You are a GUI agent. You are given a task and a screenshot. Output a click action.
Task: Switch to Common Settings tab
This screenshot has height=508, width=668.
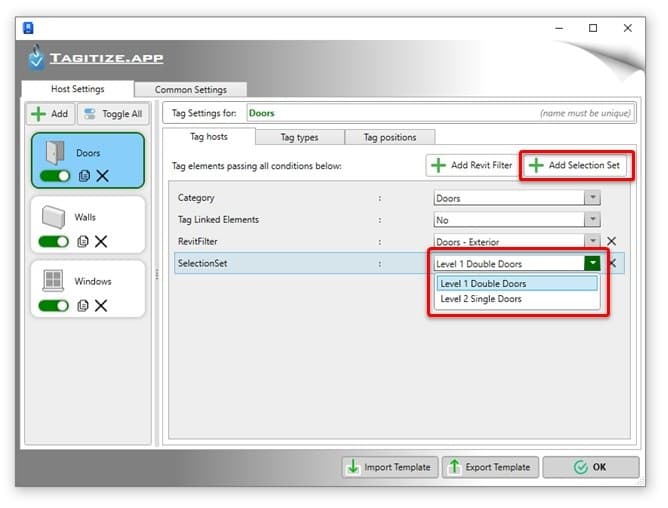(190, 90)
